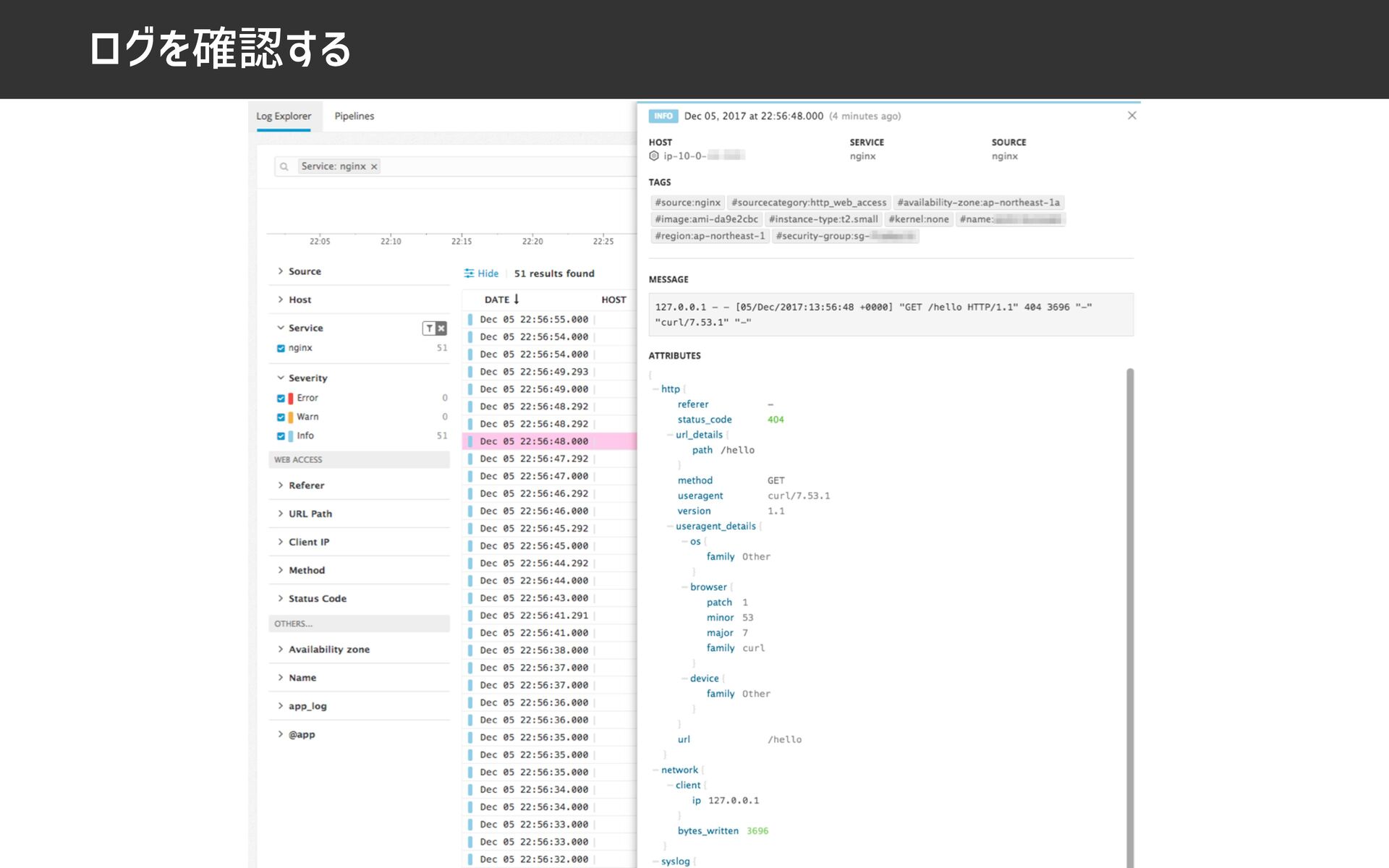
Task: Close the log detail panel
Action: (1131, 116)
